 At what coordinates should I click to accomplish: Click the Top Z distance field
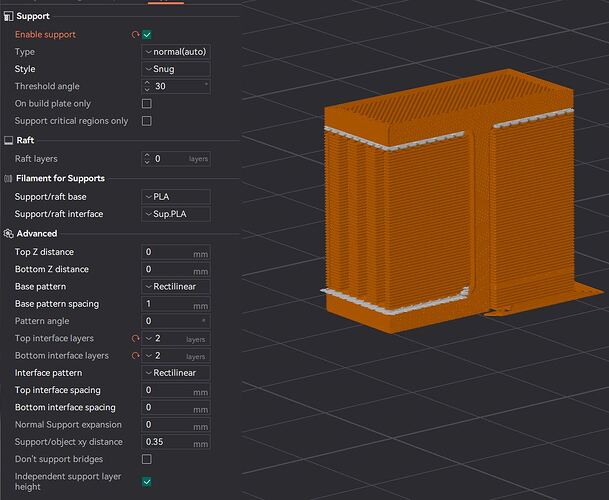176,252
